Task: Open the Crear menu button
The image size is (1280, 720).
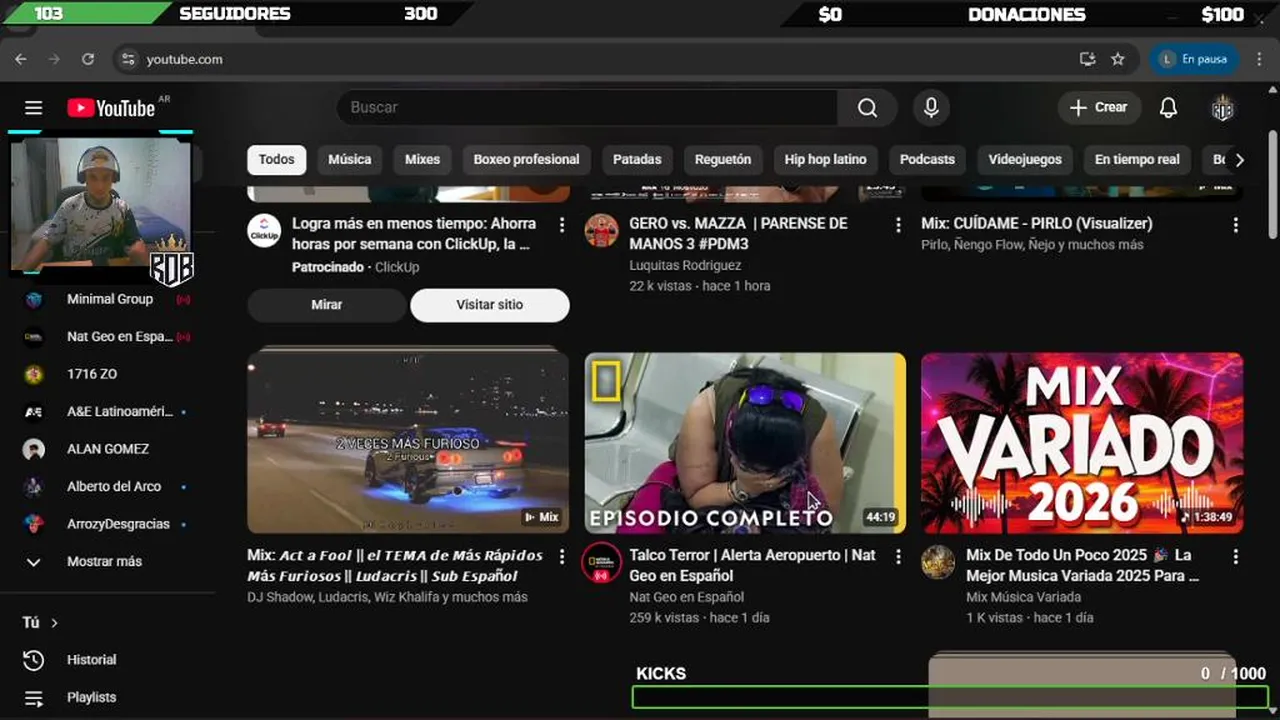Action: [1099, 107]
